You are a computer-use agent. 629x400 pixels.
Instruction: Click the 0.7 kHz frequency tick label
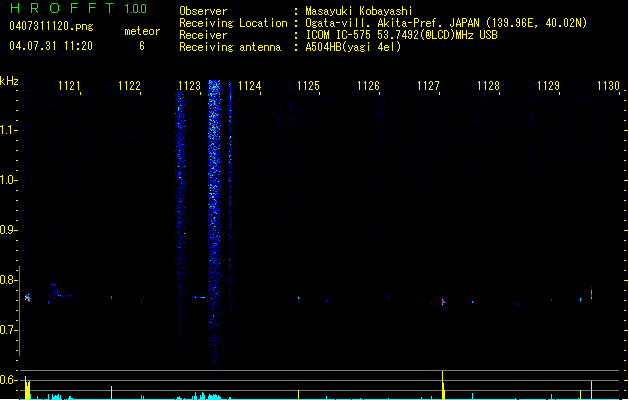(7, 330)
